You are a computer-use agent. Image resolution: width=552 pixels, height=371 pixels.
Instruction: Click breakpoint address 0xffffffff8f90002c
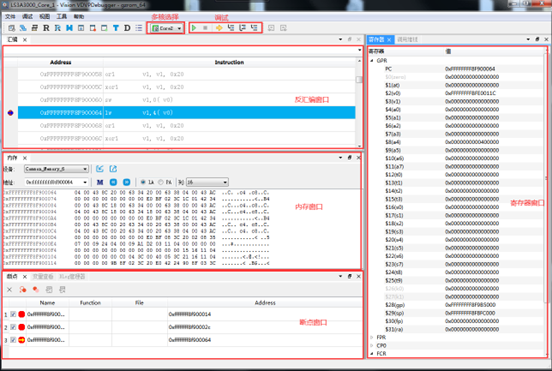(190, 327)
